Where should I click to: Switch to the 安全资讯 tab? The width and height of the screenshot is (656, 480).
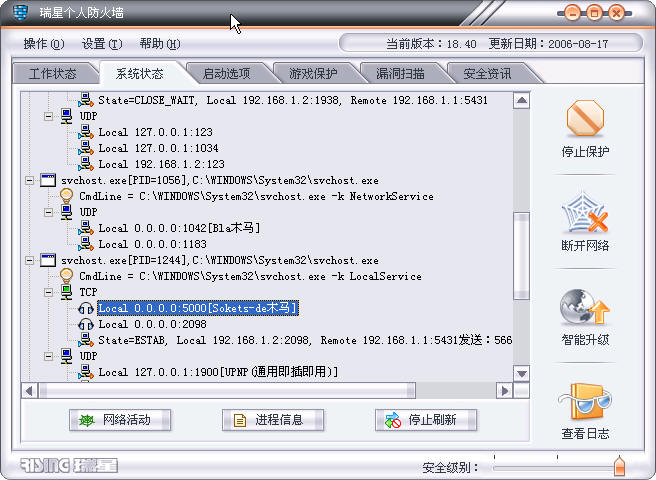pyautogui.click(x=487, y=74)
